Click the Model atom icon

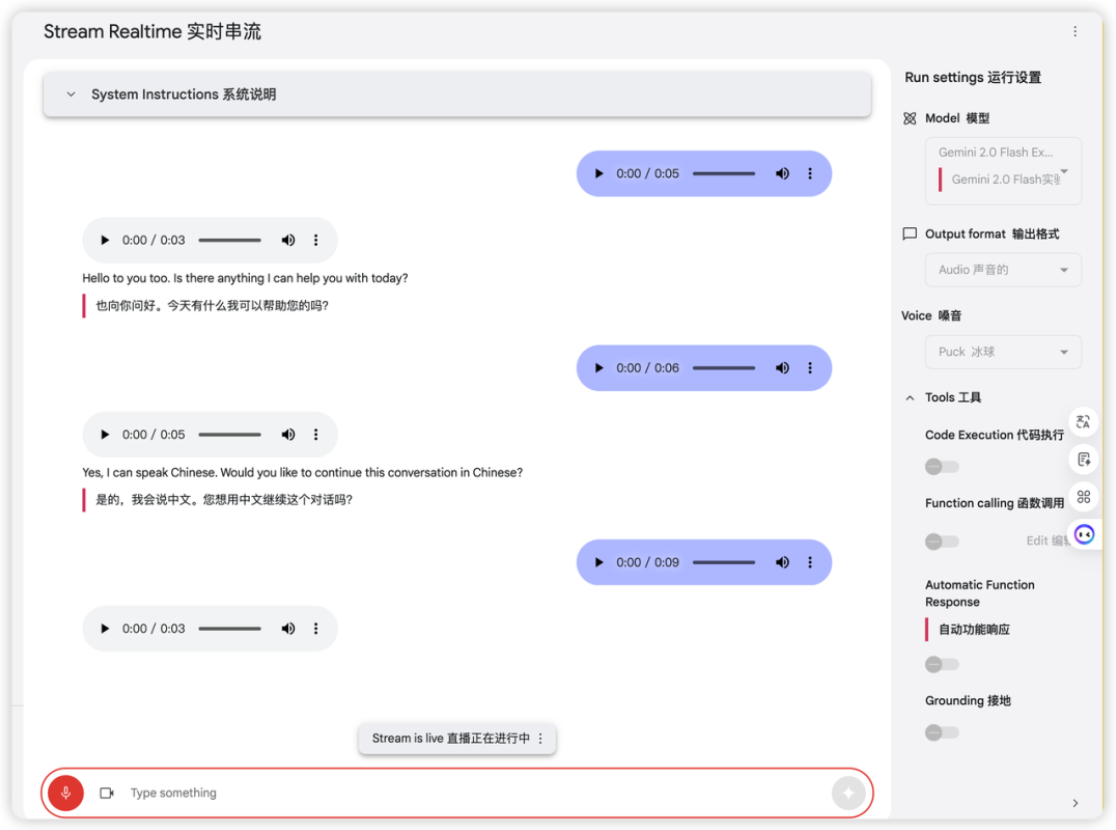point(910,118)
